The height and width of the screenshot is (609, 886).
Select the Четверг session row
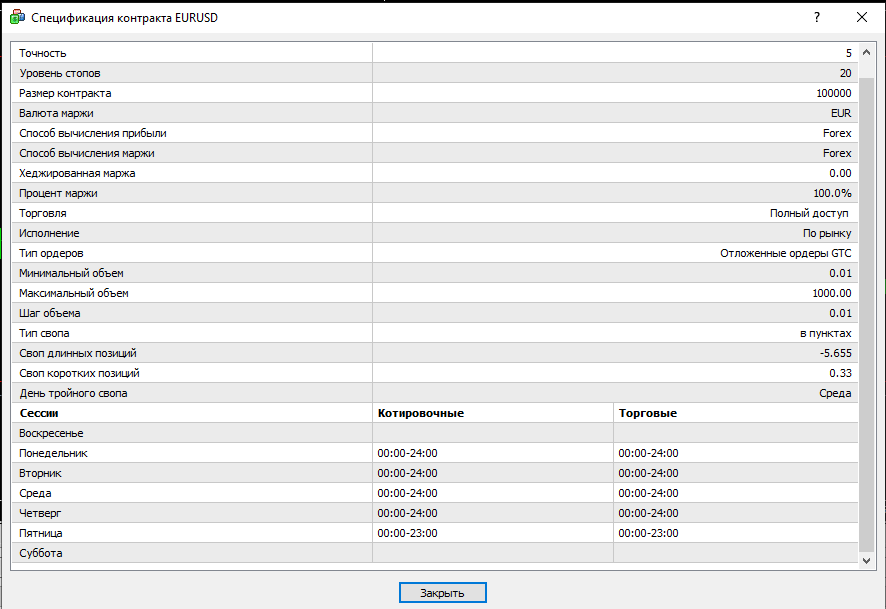click(x=435, y=513)
